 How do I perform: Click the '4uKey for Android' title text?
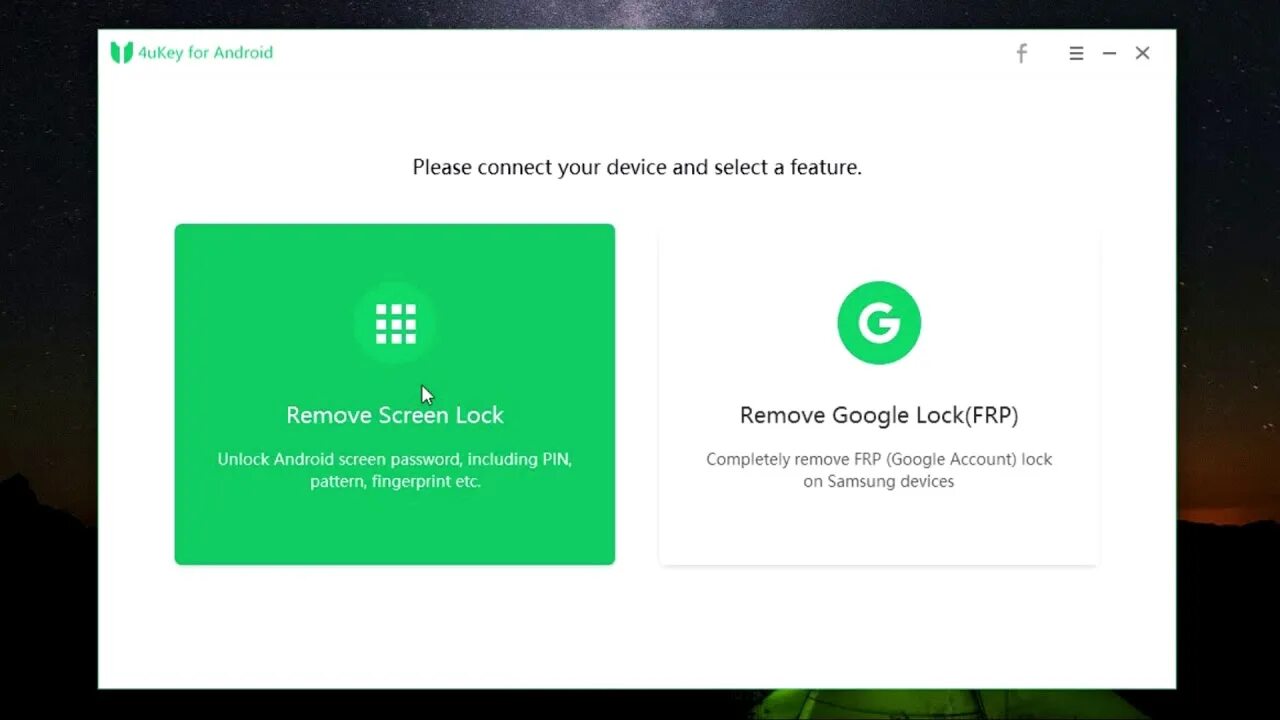206,53
